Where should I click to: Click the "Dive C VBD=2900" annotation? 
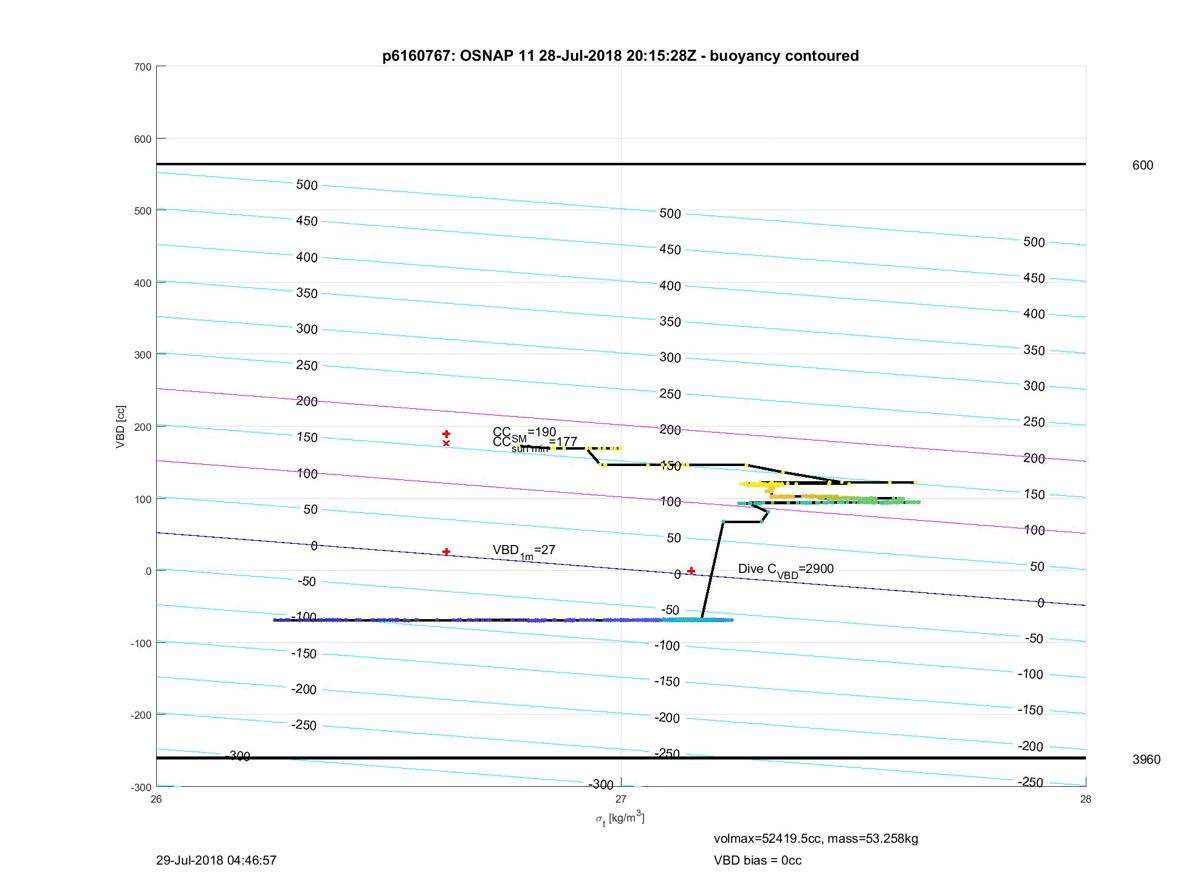point(786,569)
